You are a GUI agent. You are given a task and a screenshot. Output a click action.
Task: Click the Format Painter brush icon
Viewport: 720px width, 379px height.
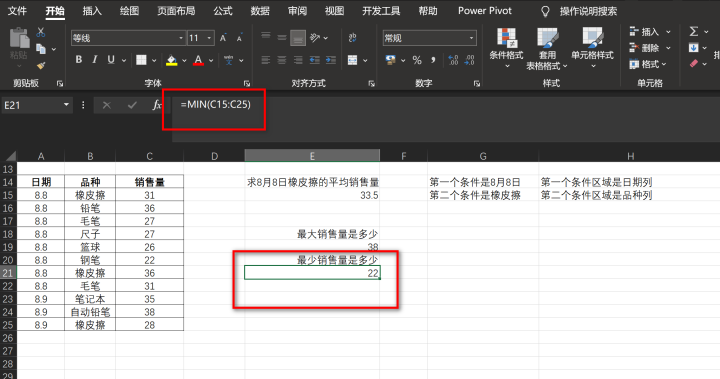tap(41, 66)
